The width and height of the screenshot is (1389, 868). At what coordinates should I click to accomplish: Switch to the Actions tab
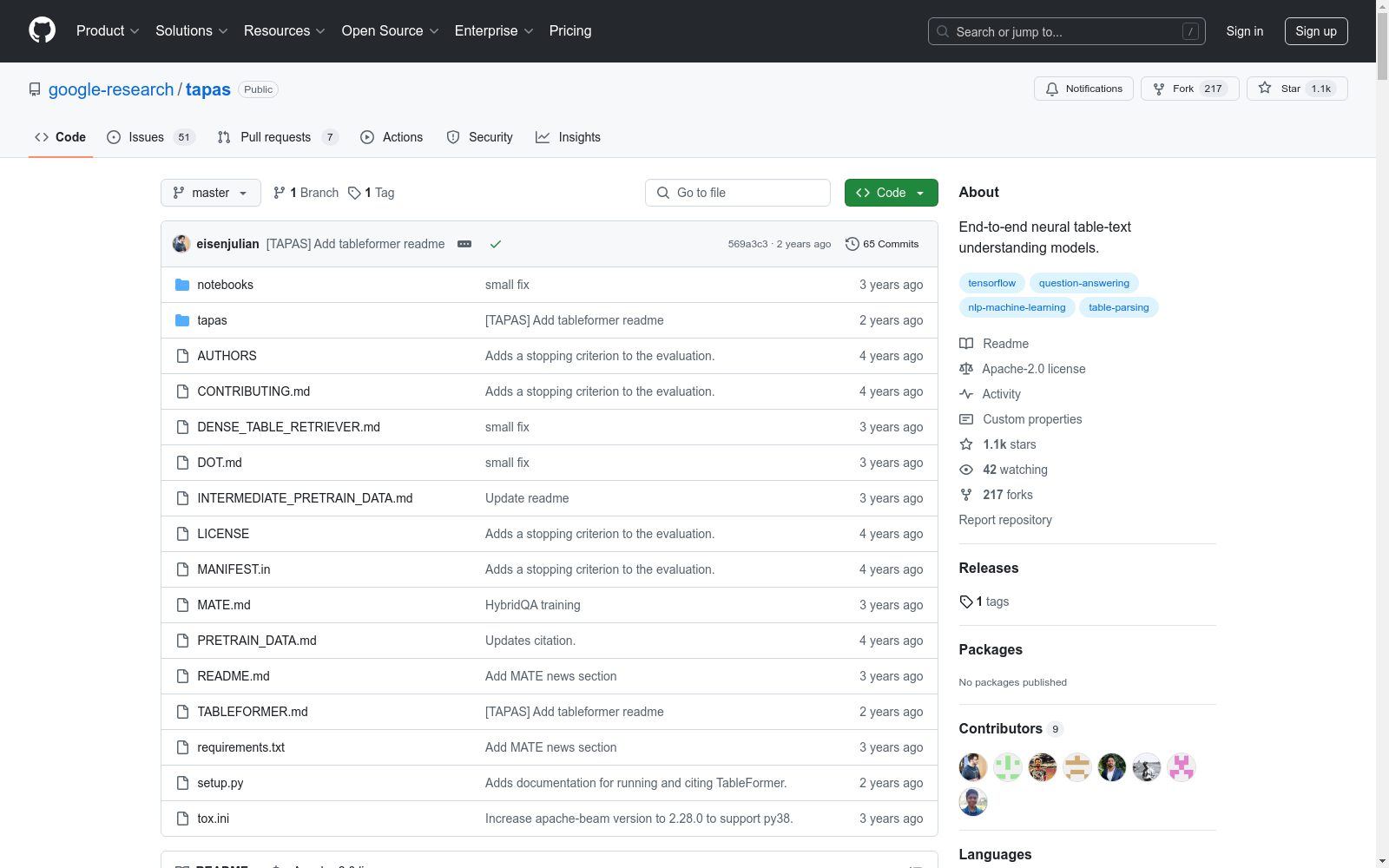click(x=392, y=137)
